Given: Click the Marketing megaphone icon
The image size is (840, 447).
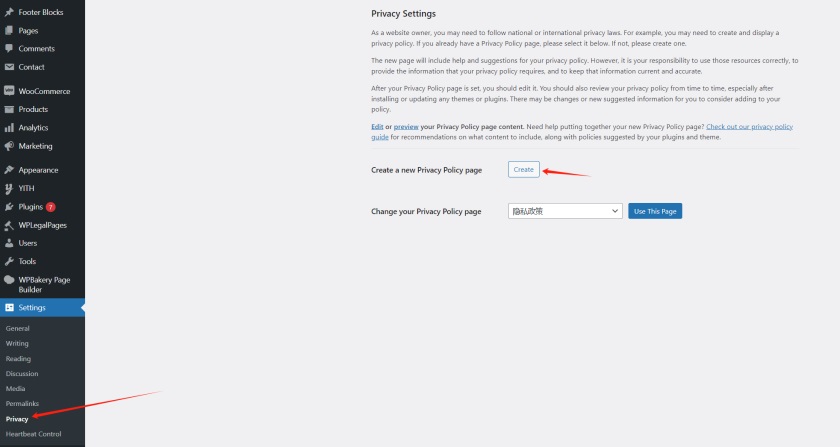Looking at the screenshot, I should (x=9, y=146).
